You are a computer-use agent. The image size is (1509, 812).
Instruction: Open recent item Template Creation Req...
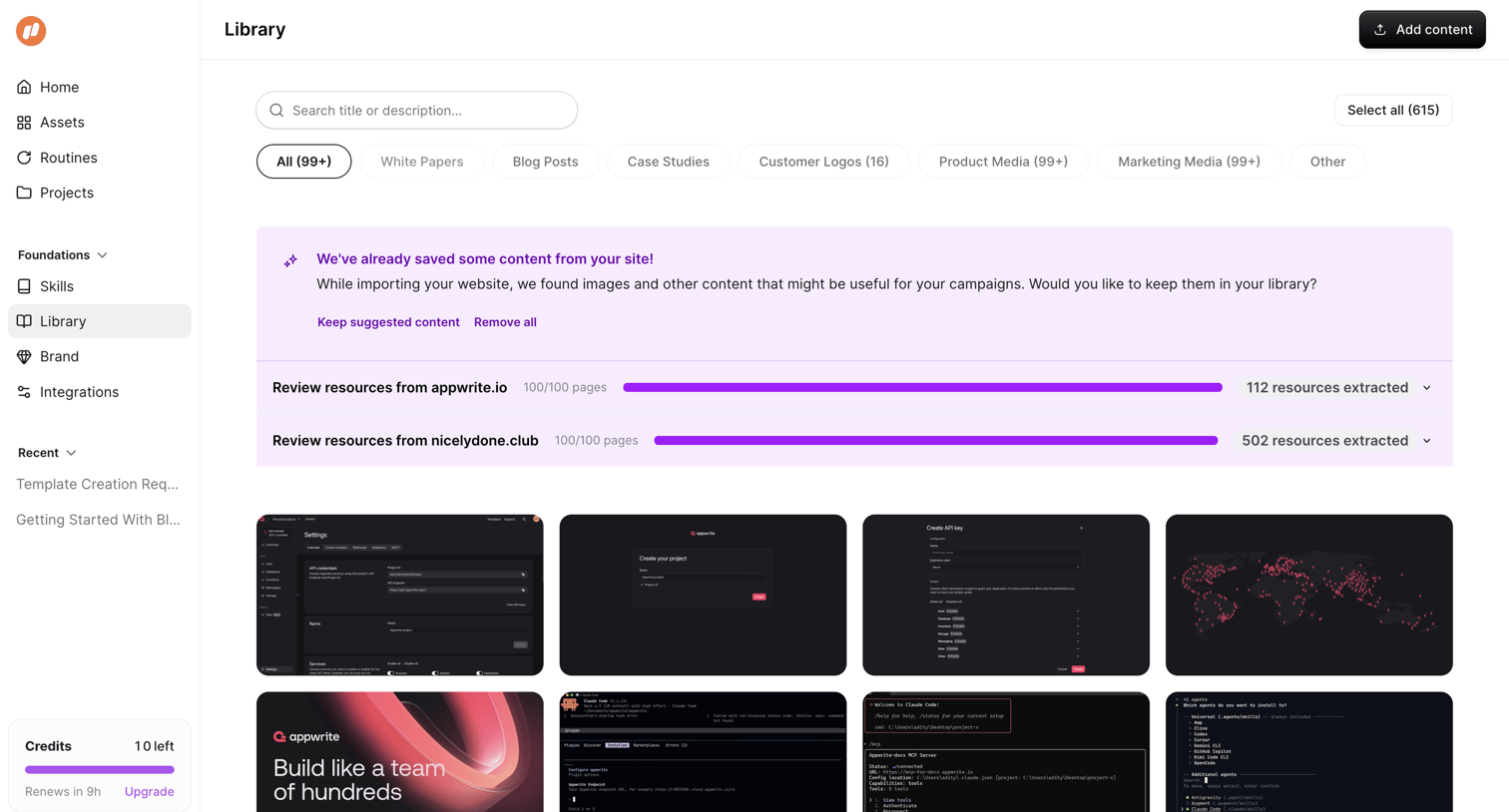coord(98,484)
